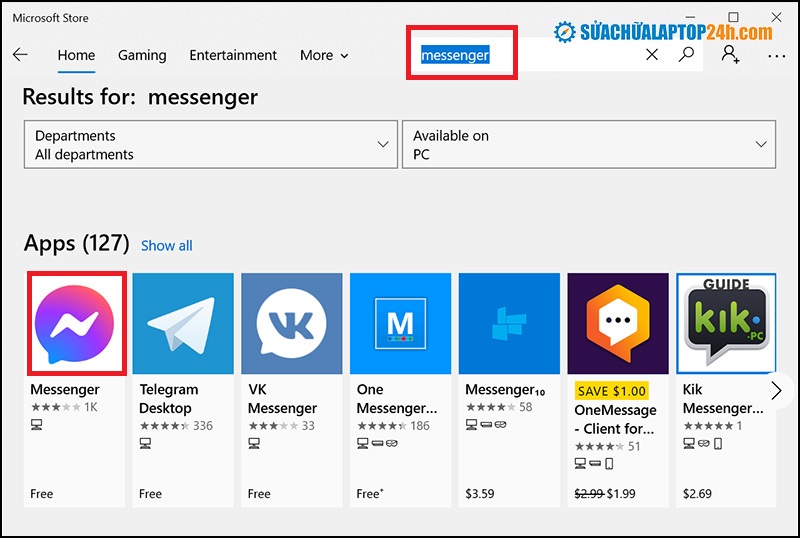Choose the One Messenger app icon
Screen dimensions: 800x538
400,323
